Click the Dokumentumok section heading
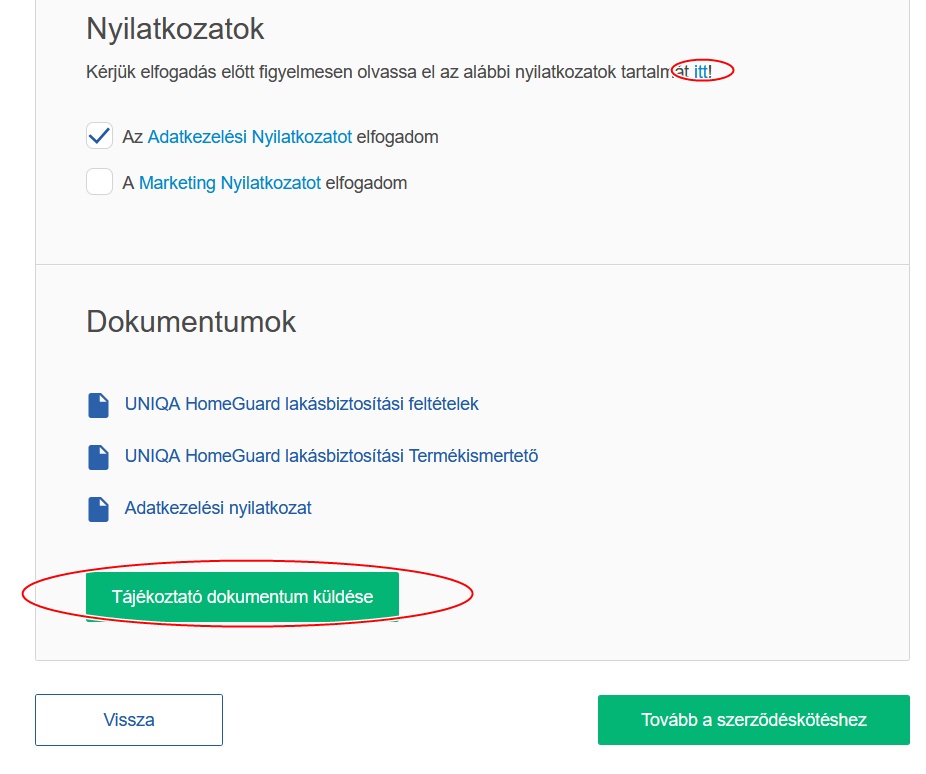The image size is (926, 774). pos(191,322)
